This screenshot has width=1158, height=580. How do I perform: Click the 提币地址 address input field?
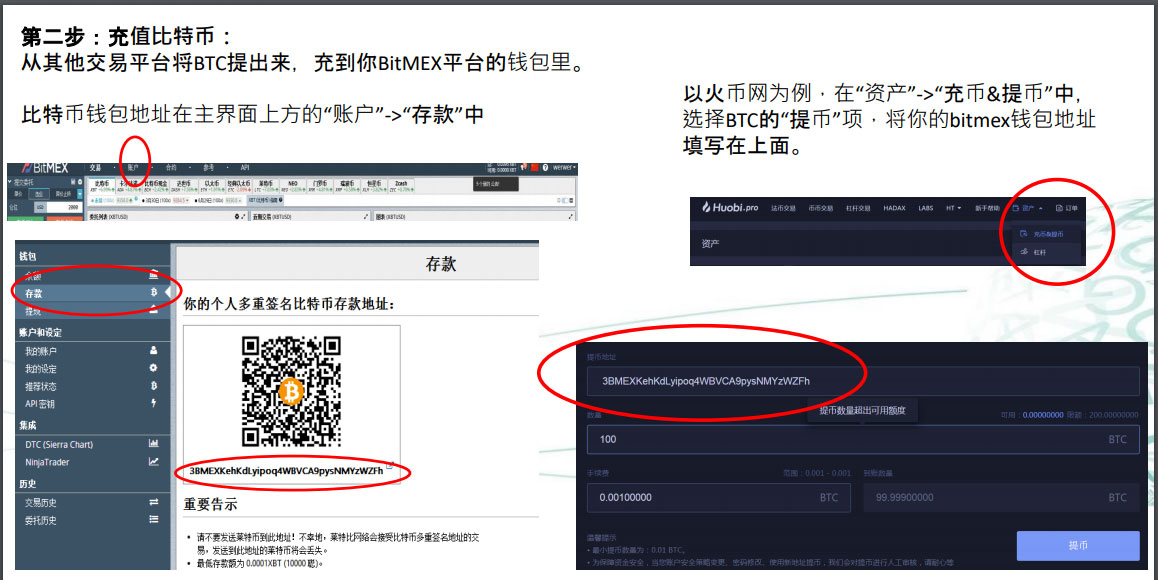pos(862,381)
